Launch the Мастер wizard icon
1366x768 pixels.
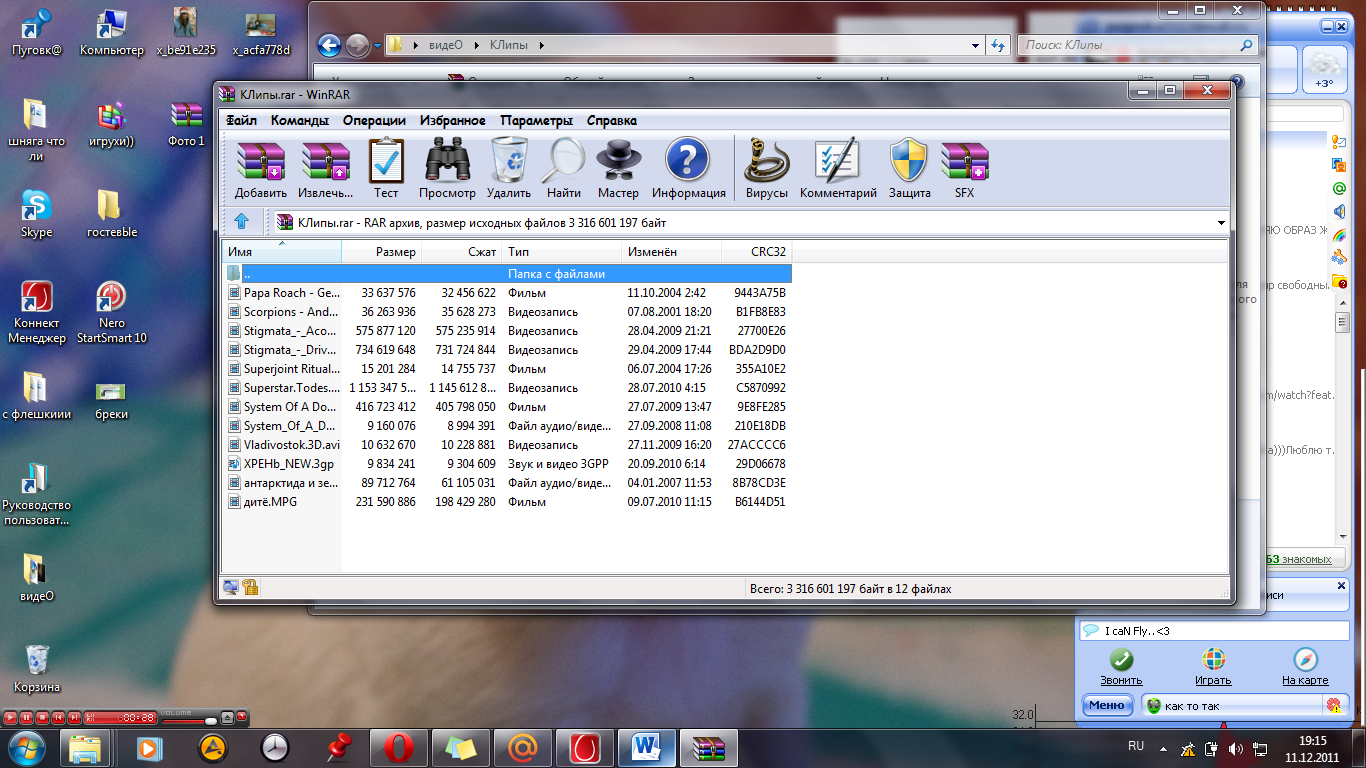tap(618, 160)
